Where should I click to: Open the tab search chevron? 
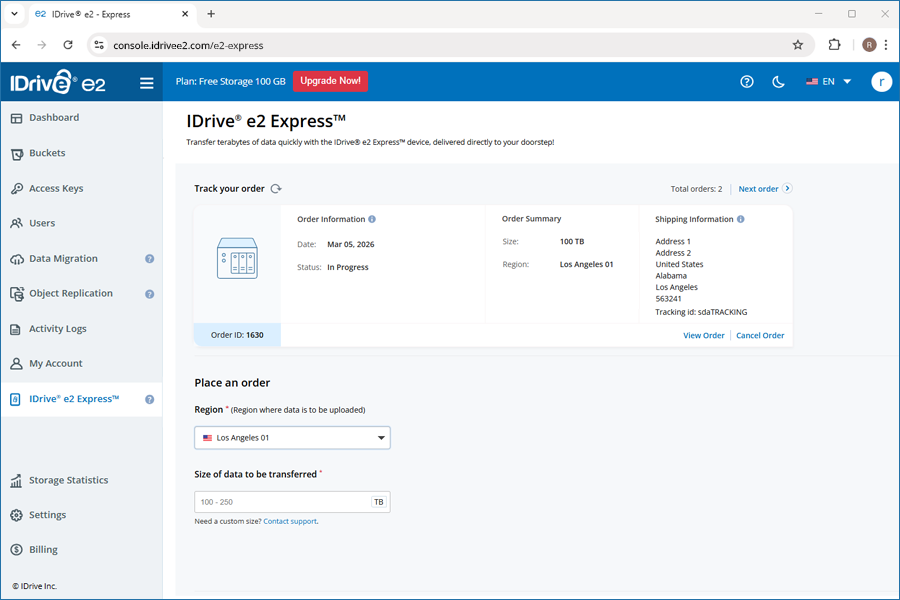pyautogui.click(x=14, y=14)
